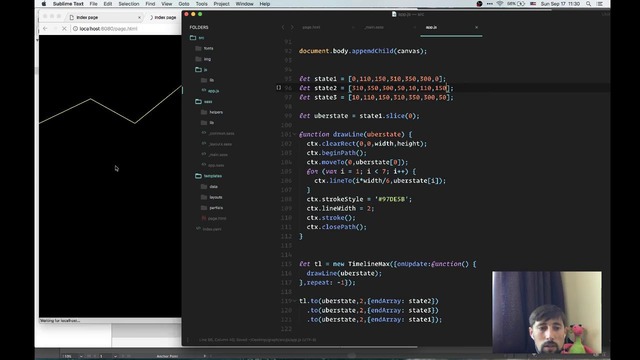The width and height of the screenshot is (640, 360).
Task: Open _layout.sass in sidebar
Action: click(220, 144)
